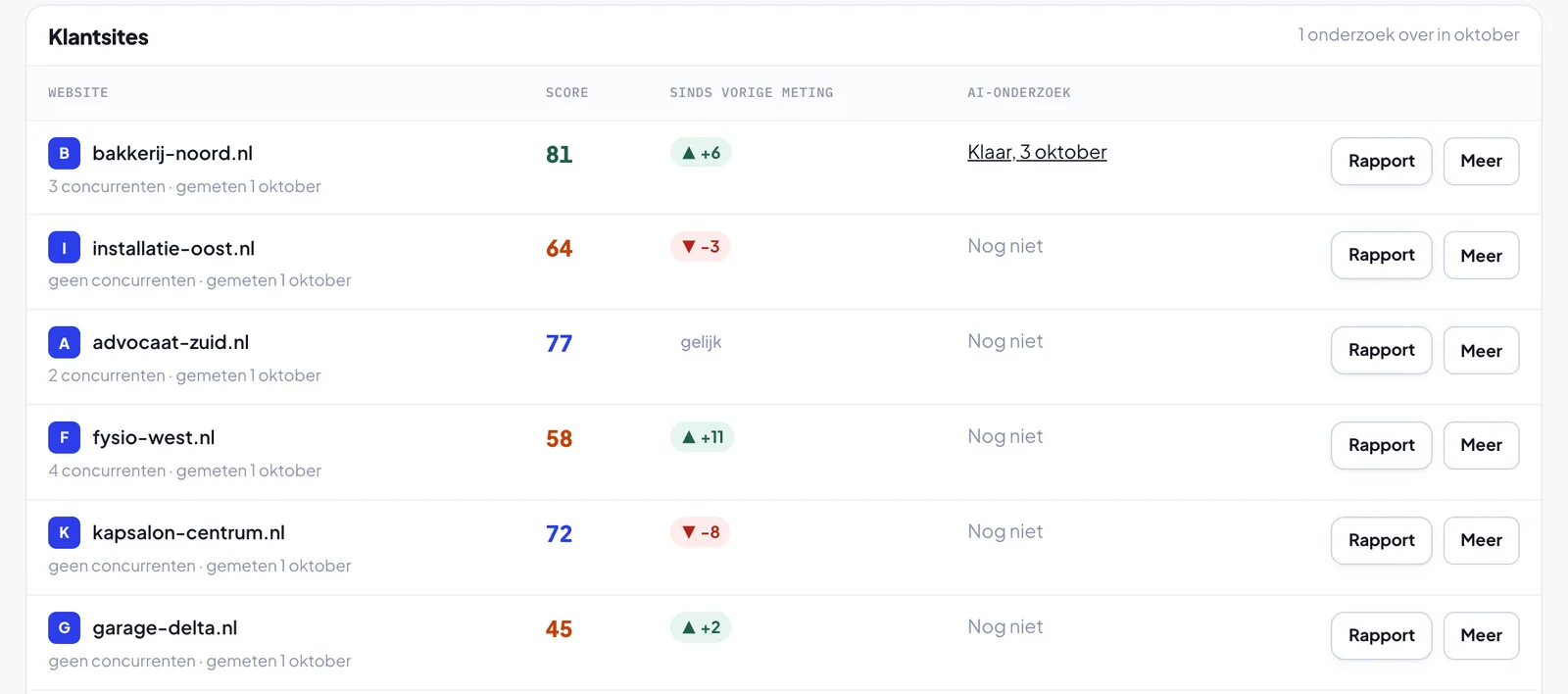The width and height of the screenshot is (1568, 694).
Task: Click the WEBSITE column header
Action: pos(78,93)
